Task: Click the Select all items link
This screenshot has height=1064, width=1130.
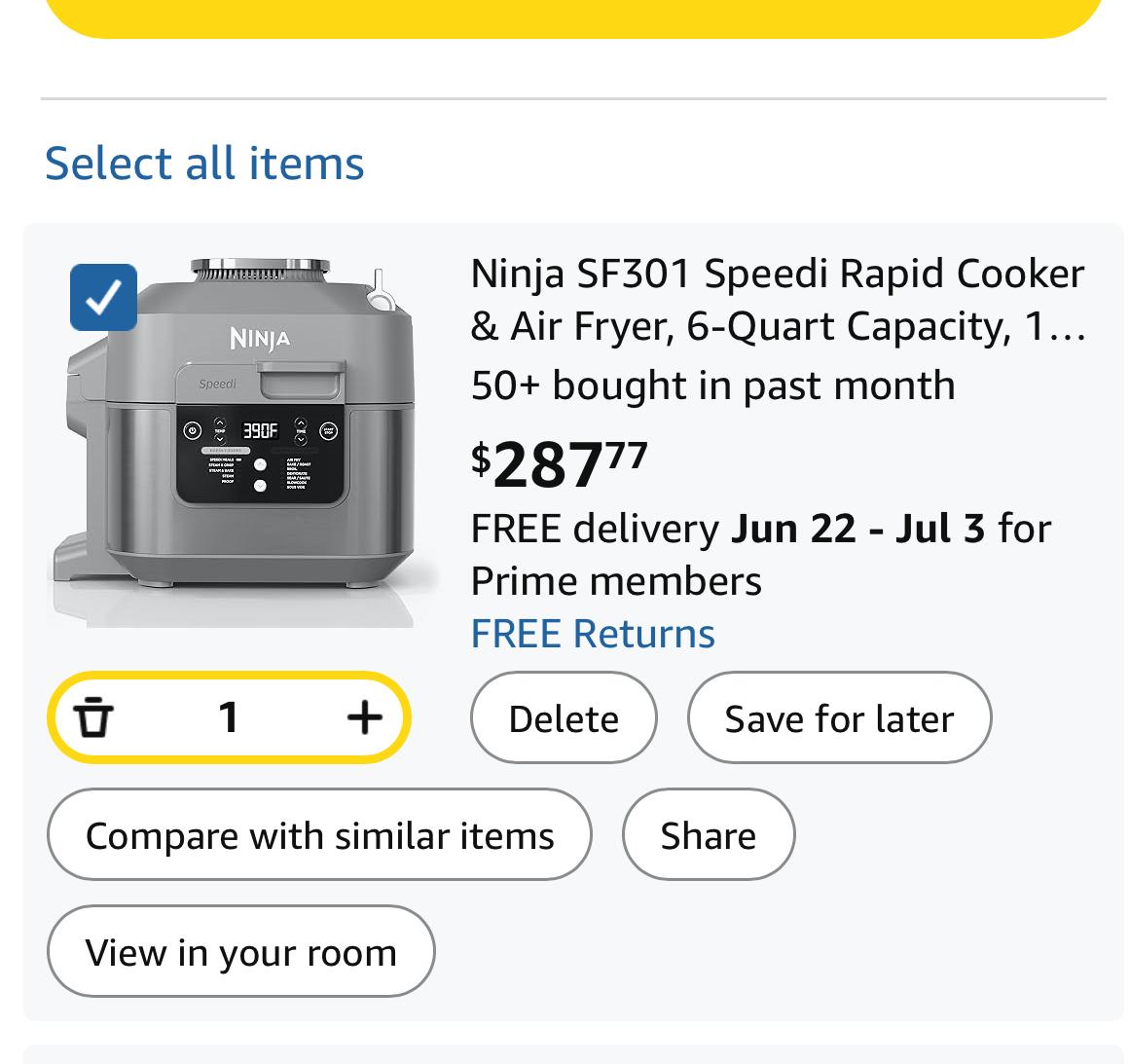Action: click(204, 163)
